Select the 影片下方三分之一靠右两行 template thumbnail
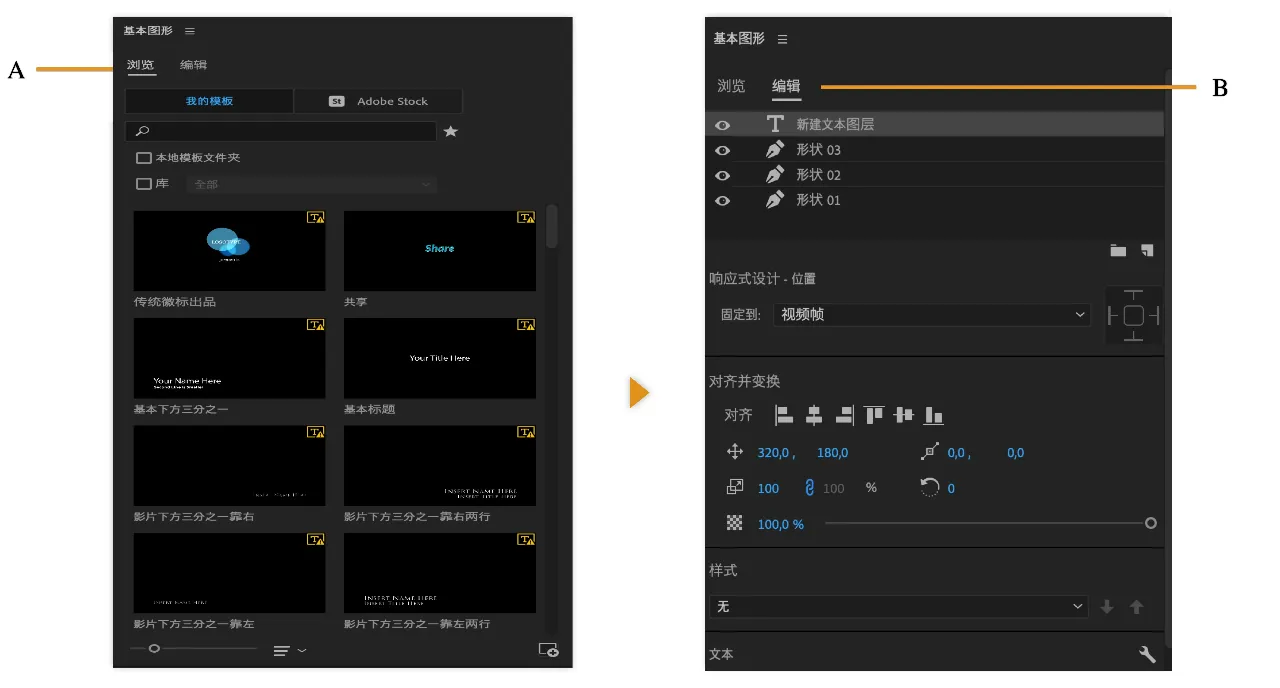 pyautogui.click(x=440, y=466)
